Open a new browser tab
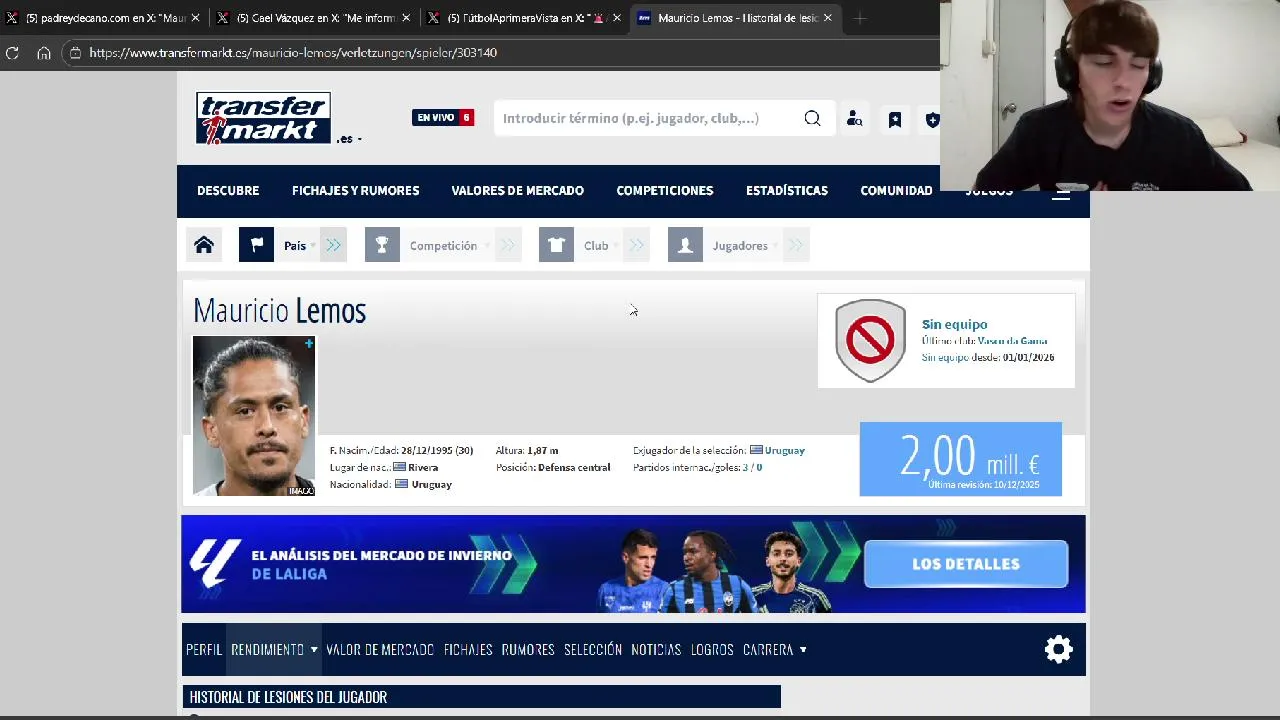This screenshot has width=1280, height=720. point(860,18)
